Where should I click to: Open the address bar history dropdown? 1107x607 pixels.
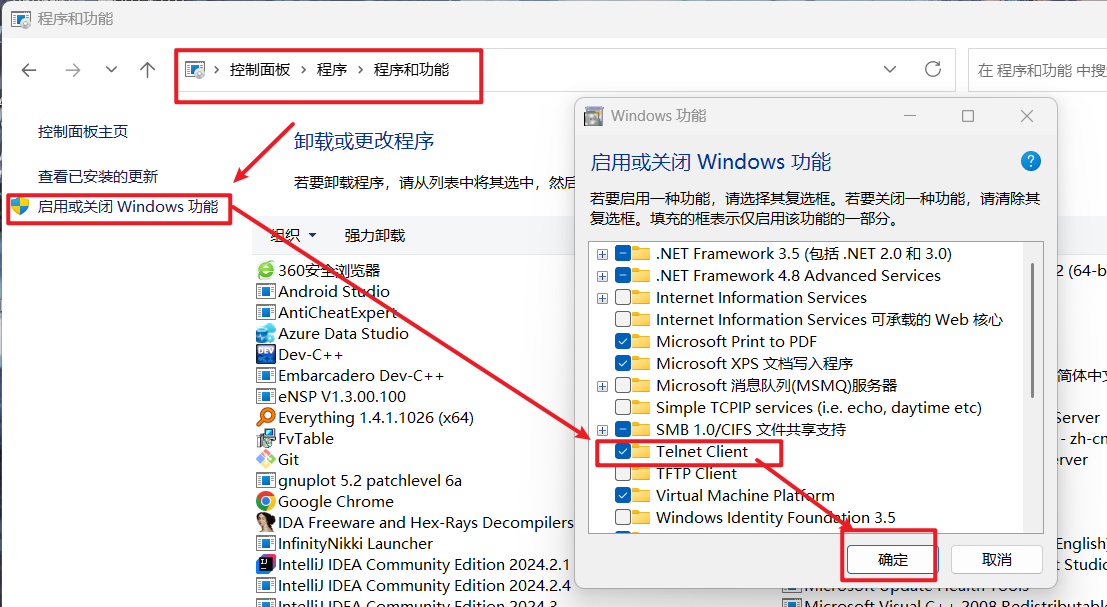point(890,69)
